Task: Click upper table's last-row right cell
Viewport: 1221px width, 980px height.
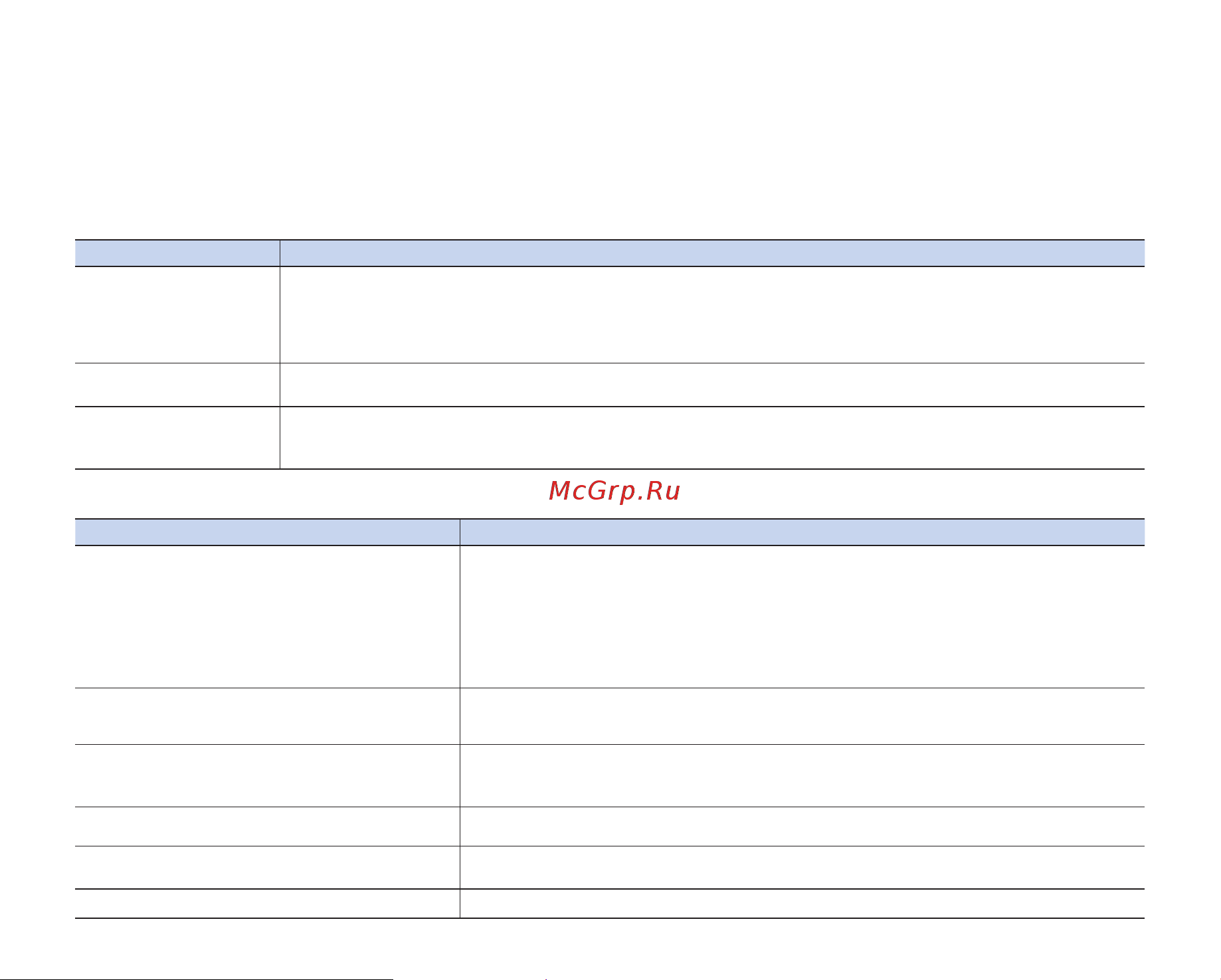Action: point(712,438)
